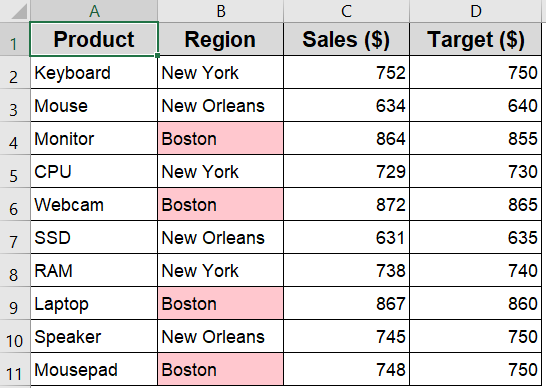
Task: Select row 10 header
Action: pyautogui.click(x=15, y=336)
